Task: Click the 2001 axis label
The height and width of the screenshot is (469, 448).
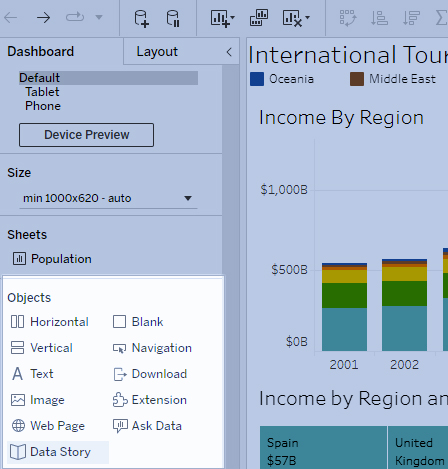Action: (x=344, y=365)
